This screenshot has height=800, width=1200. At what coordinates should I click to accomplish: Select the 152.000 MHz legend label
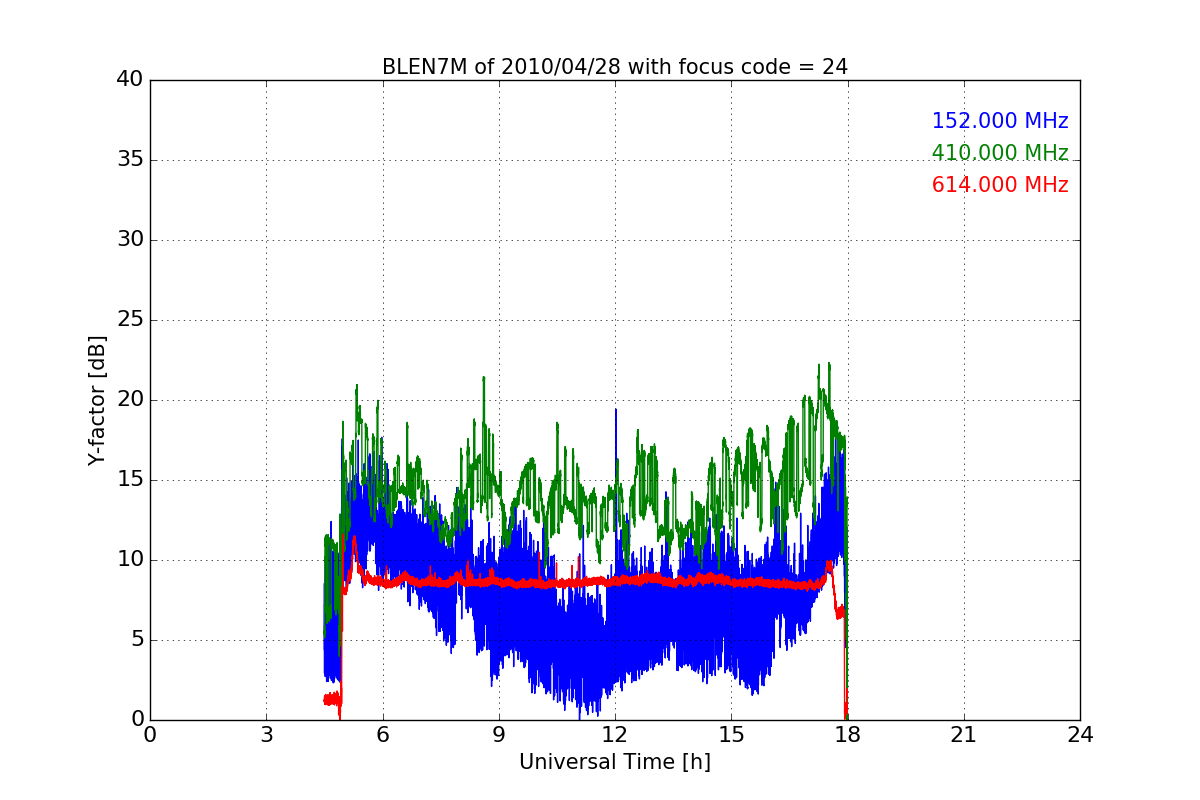1000,121
